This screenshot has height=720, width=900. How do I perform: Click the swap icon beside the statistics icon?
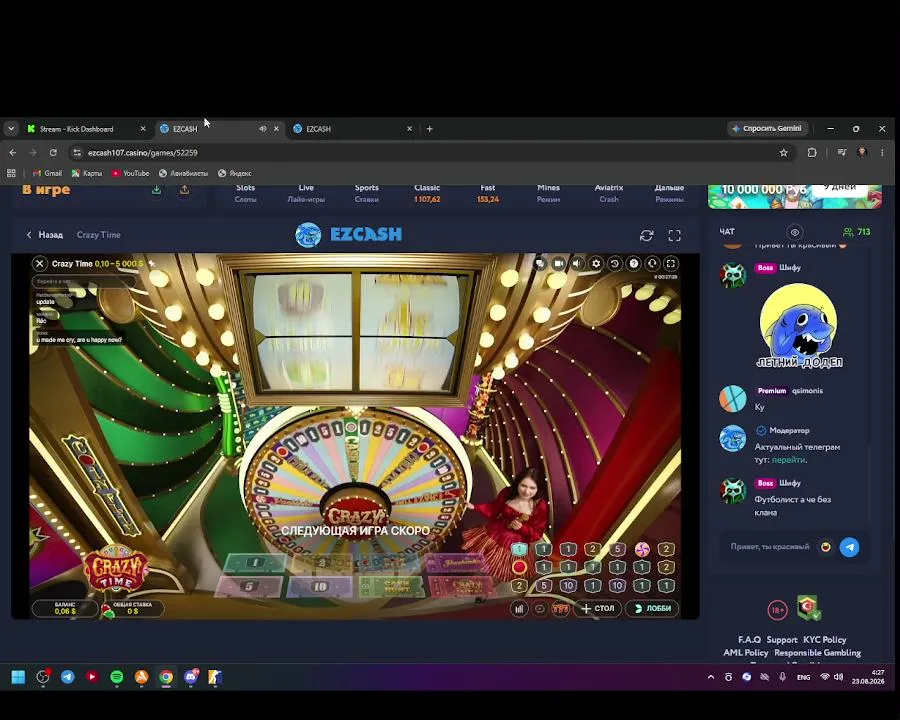click(x=540, y=609)
